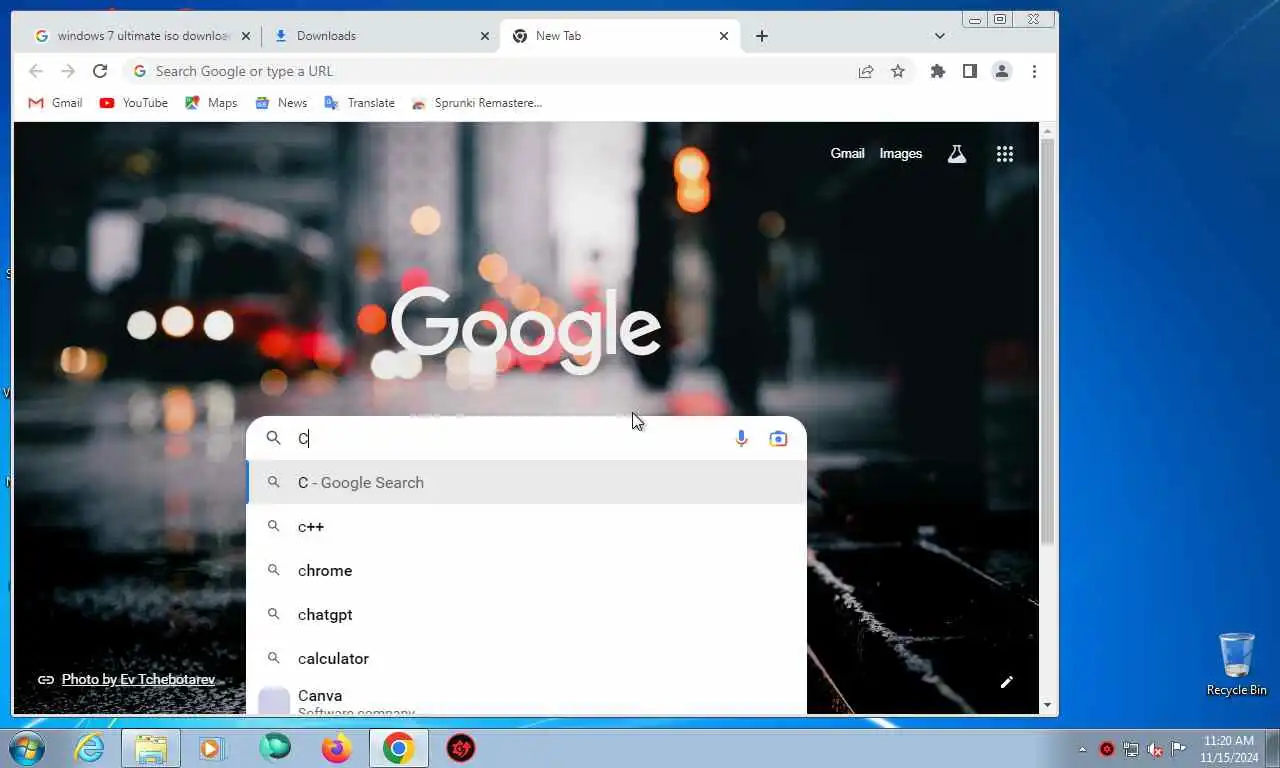Viewport: 1280px width, 768px height.
Task: Open the Gmail bookmark
Action: 55,103
